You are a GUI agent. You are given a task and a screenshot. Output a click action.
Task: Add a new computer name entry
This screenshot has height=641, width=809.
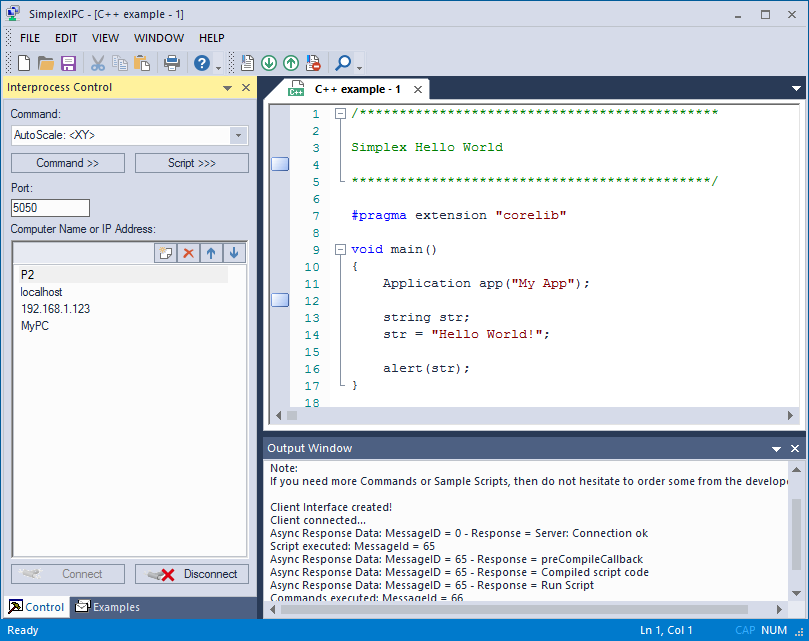click(166, 254)
